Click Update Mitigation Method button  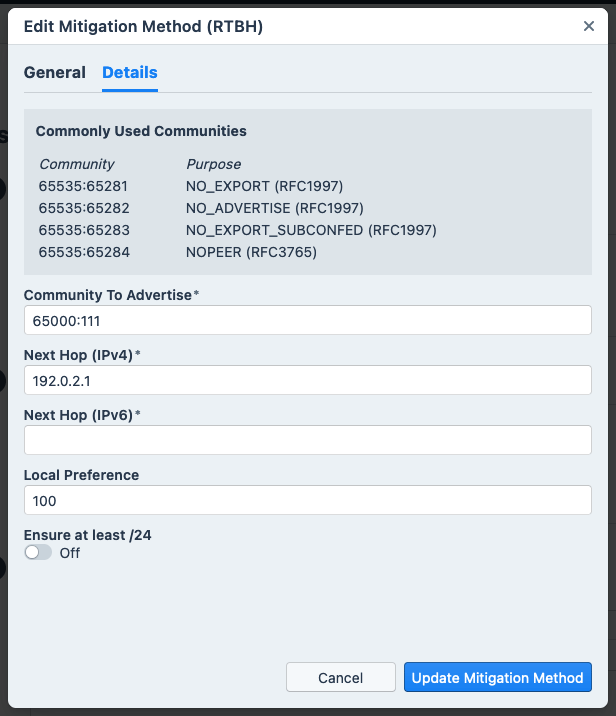tap(497, 677)
